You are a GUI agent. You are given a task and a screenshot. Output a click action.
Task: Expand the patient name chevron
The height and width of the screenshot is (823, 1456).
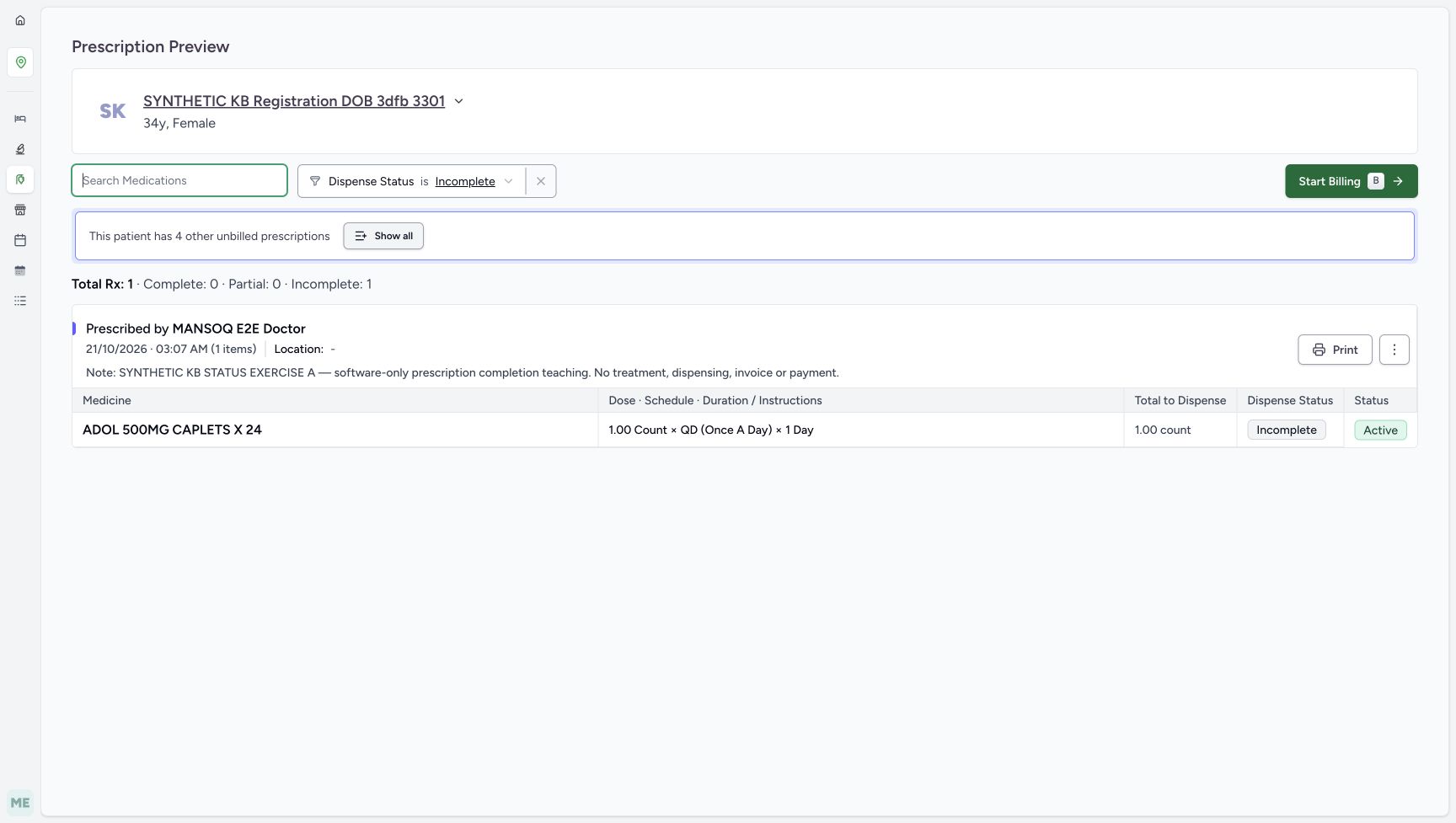click(458, 101)
